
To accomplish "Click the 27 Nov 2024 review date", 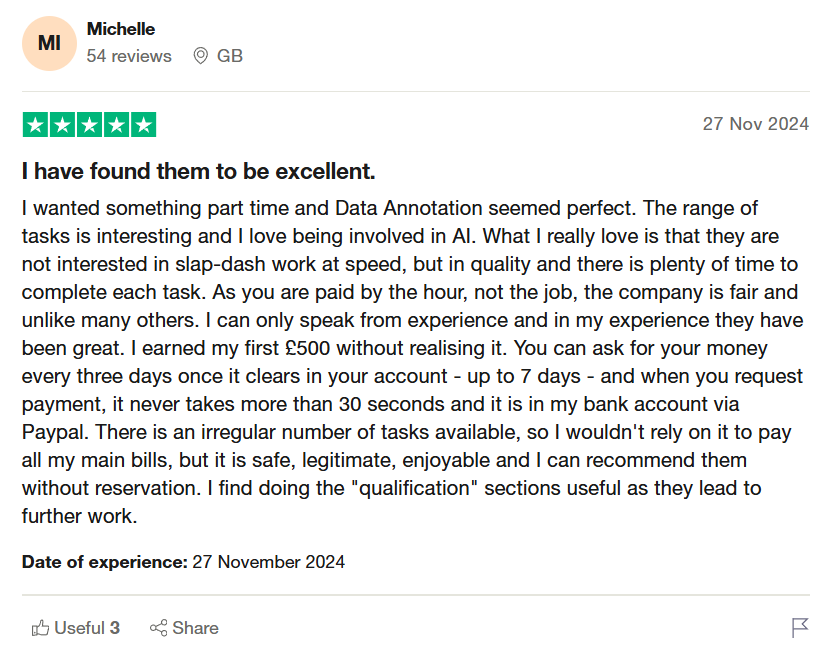I will pos(756,123).
